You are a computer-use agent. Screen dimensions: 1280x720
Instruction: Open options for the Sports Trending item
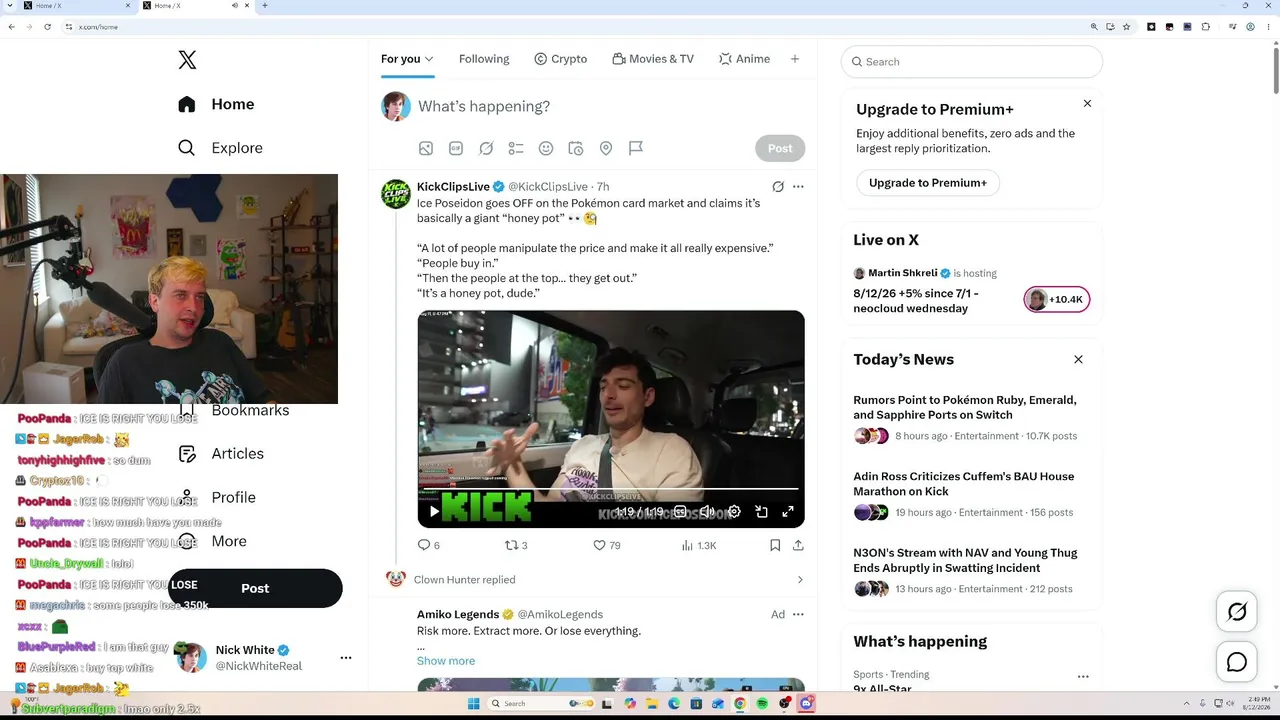pos(1083,677)
